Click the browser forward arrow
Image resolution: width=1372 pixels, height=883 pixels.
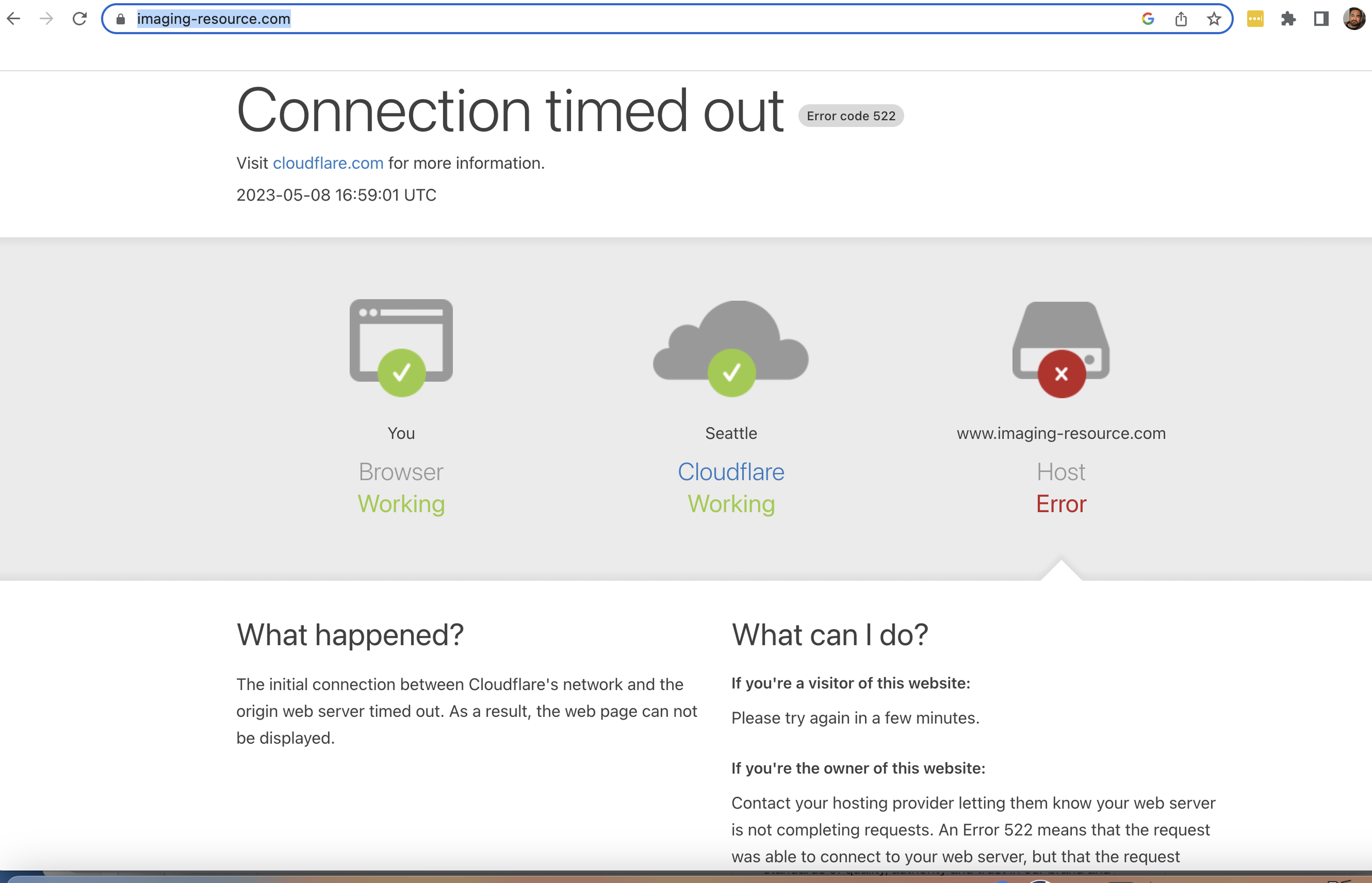[x=47, y=19]
